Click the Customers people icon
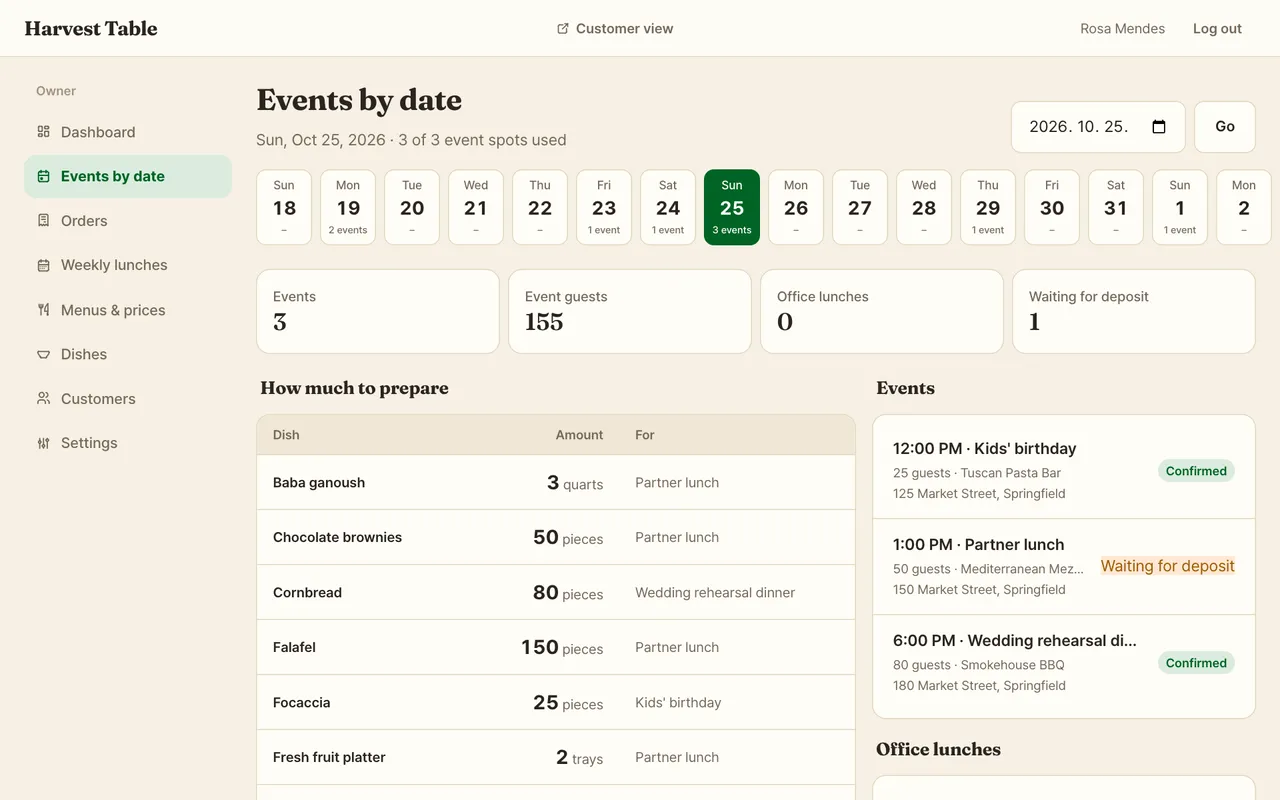Screen dimensions: 1280x800 click(x=43, y=399)
